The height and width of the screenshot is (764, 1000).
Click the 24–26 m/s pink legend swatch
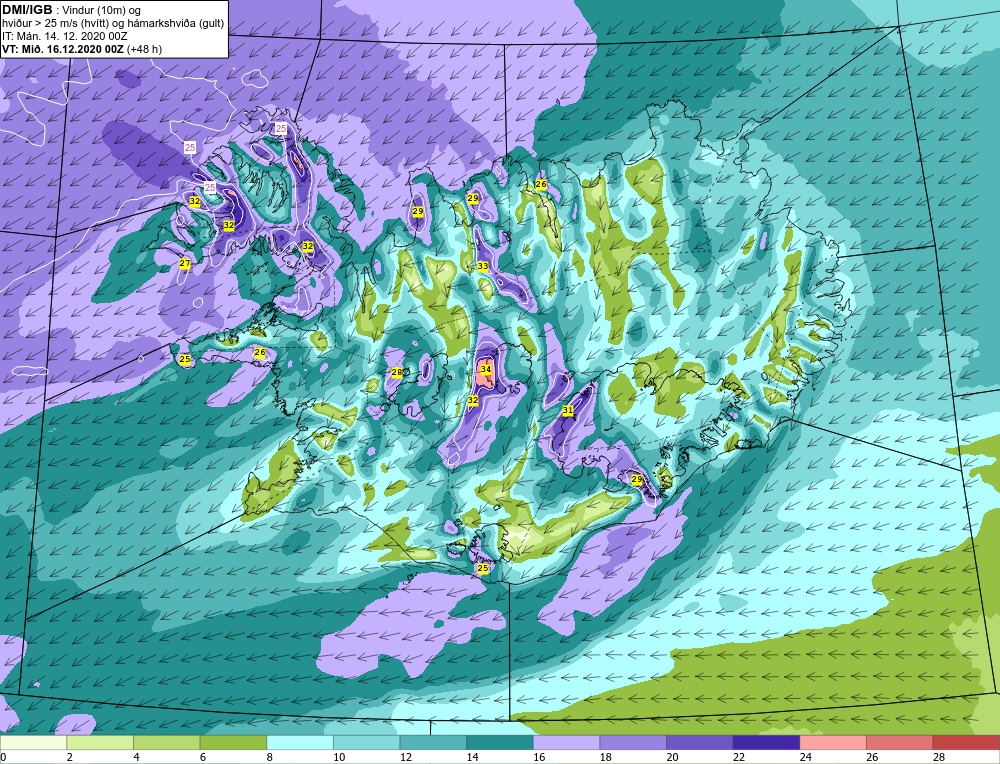[833, 743]
